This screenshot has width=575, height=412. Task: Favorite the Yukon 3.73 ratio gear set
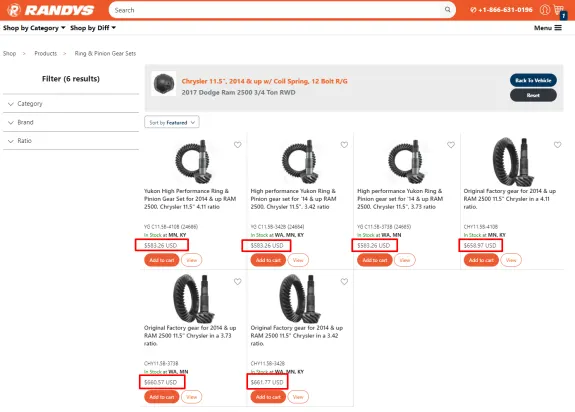tap(451, 145)
